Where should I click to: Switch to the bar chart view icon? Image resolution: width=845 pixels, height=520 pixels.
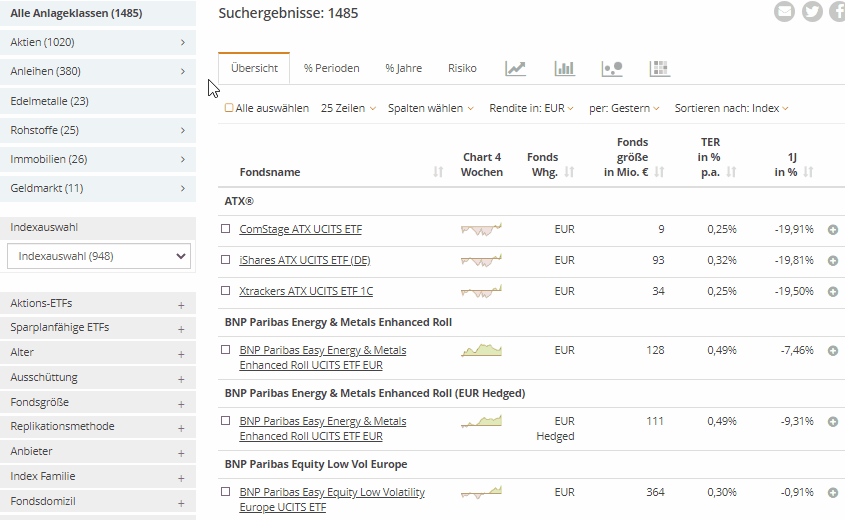pos(565,68)
